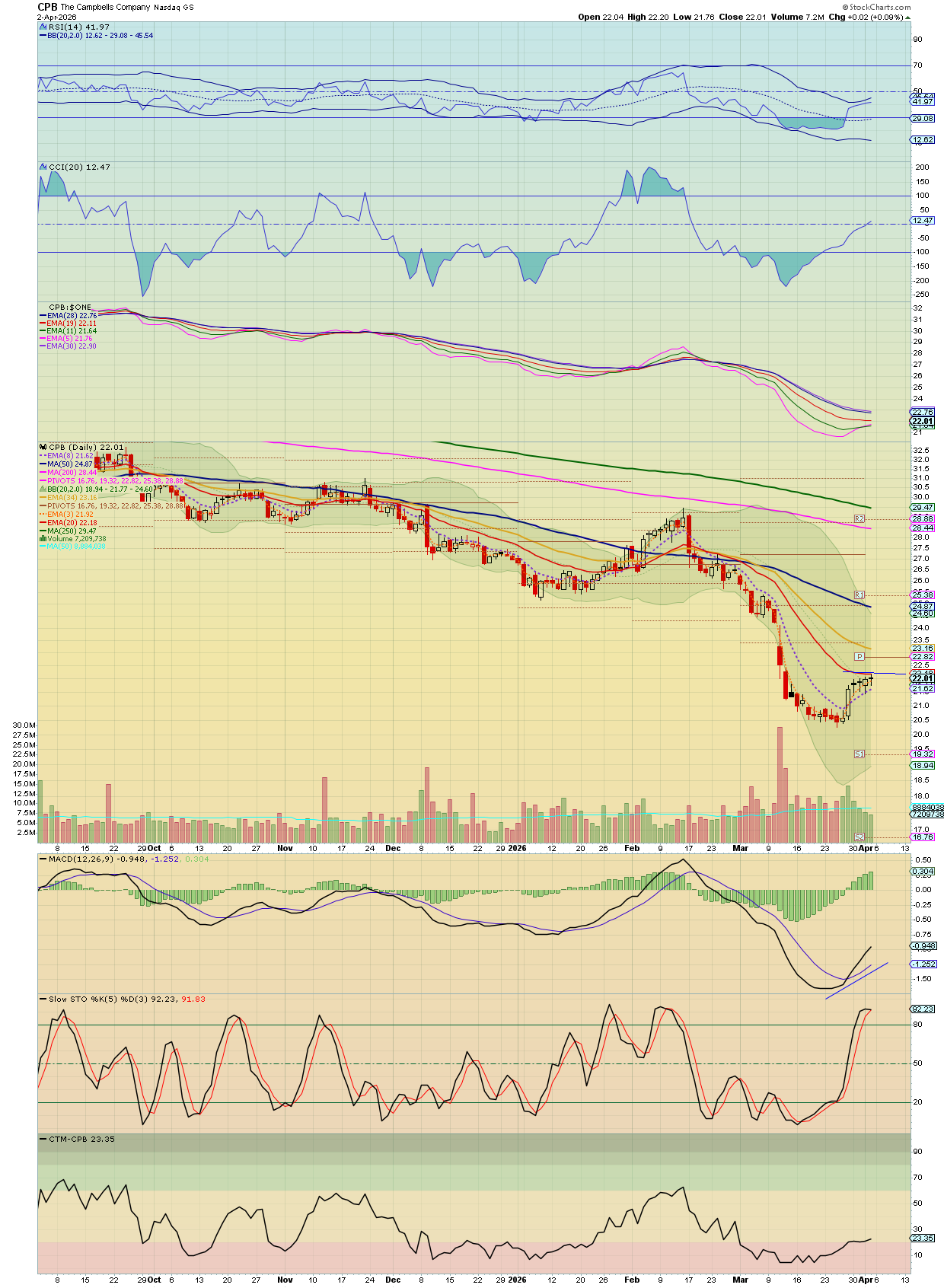
Task: Click the S1 pivot support marker
Action: 859,754
